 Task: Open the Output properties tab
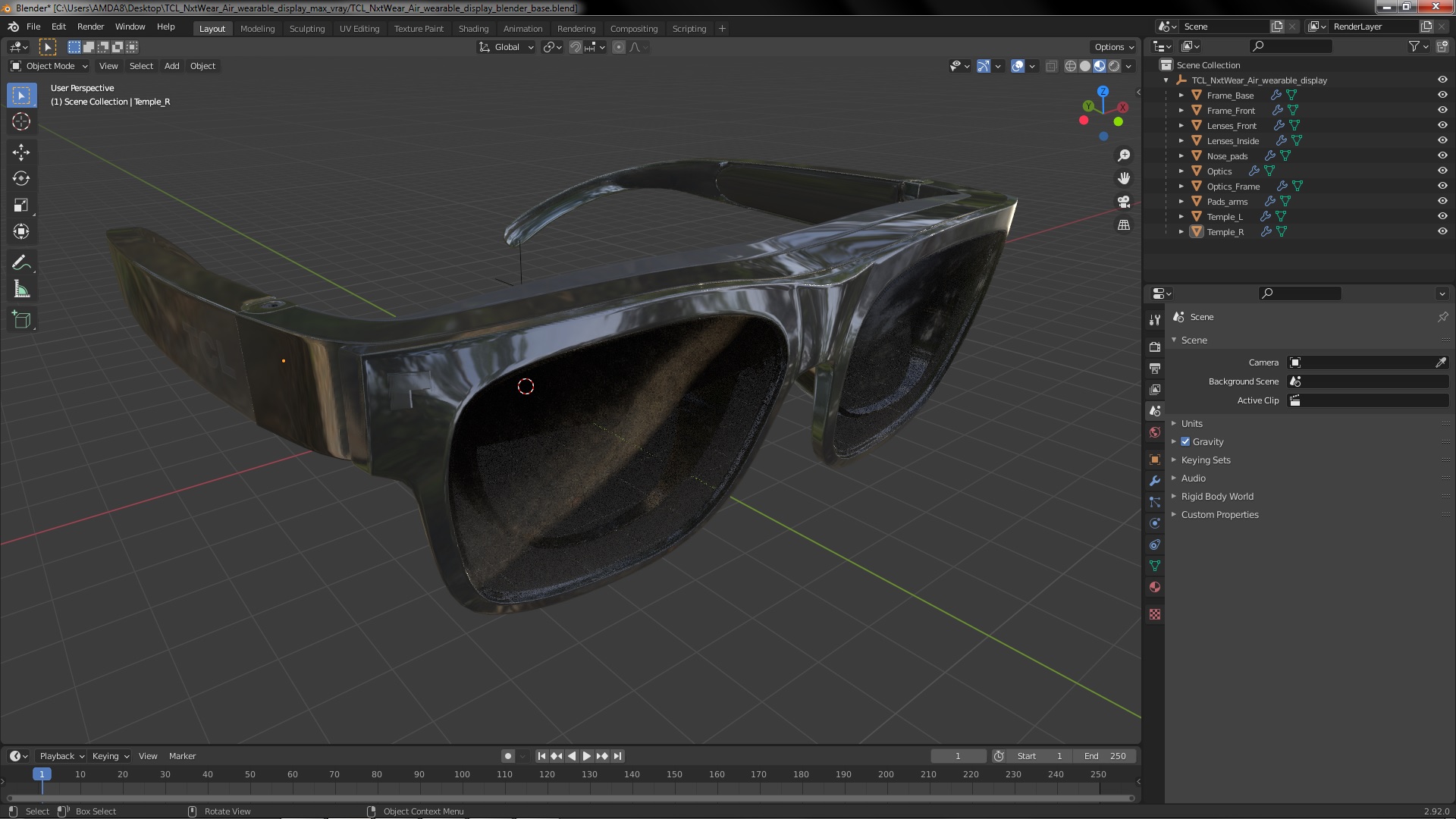click(1155, 368)
